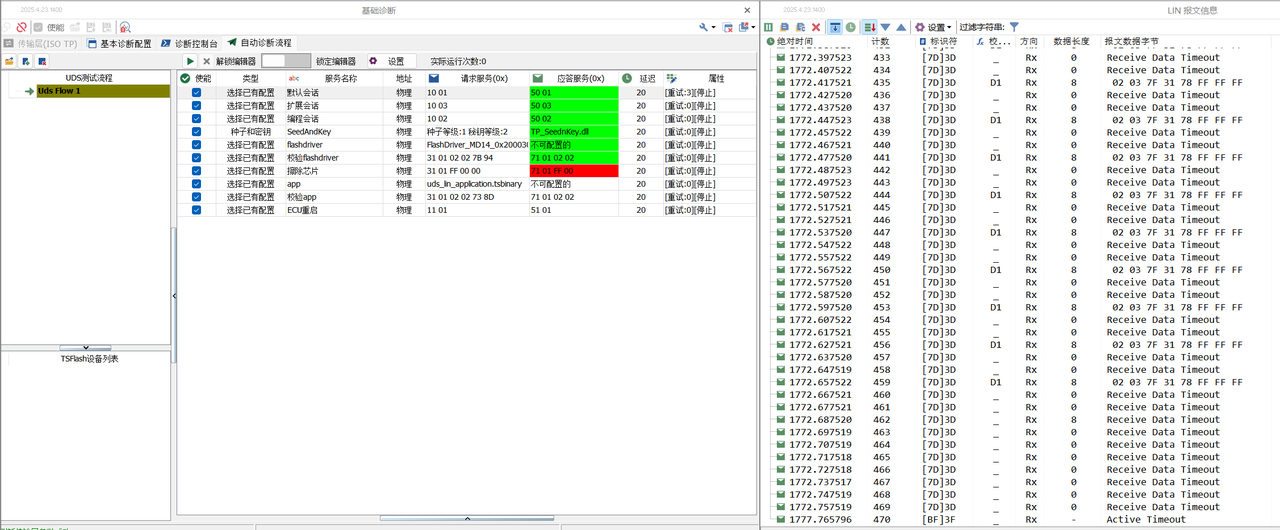The width and height of the screenshot is (1280, 530).
Task: Click red response cell 71 01 FF 00
Action: (573, 170)
